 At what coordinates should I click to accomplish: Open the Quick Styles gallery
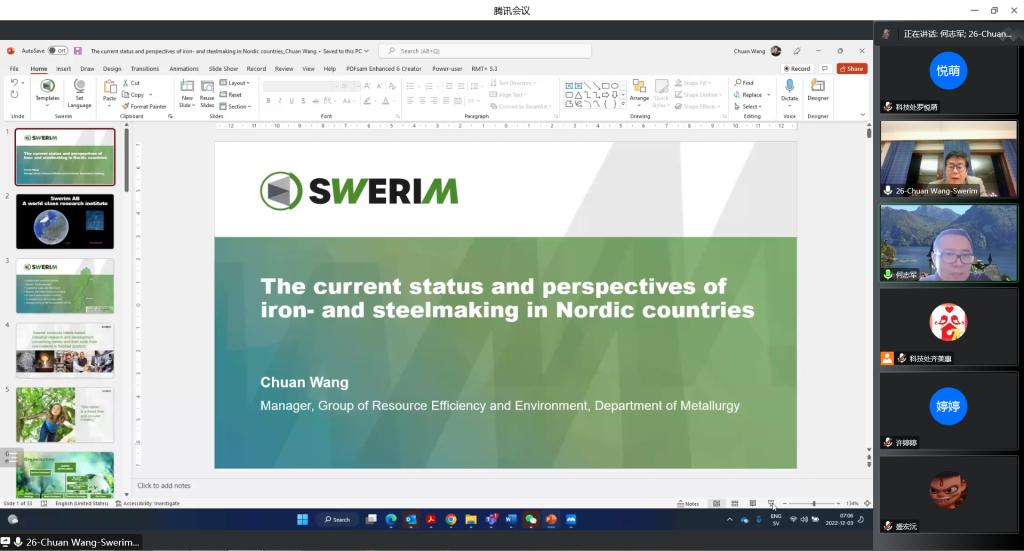point(662,91)
